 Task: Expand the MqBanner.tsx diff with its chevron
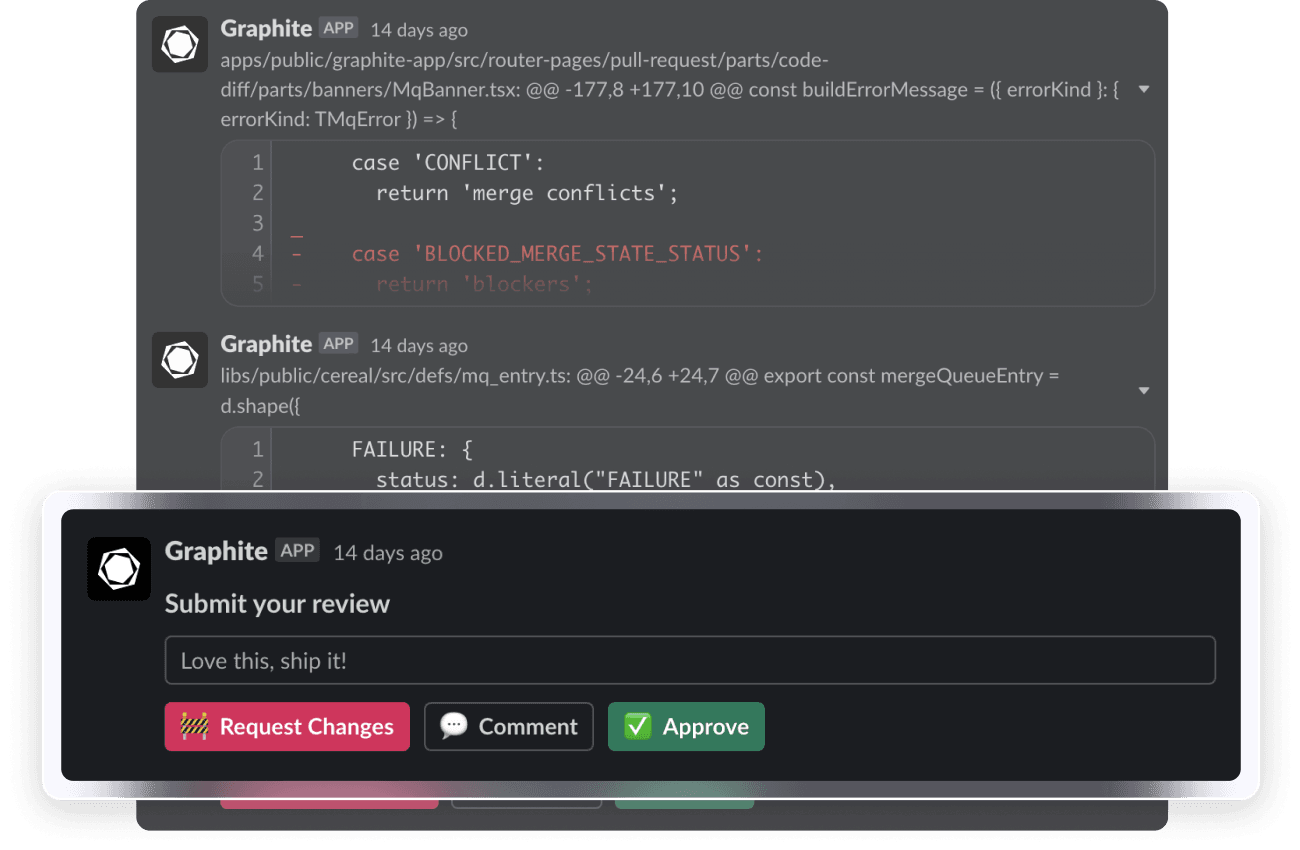[1143, 89]
